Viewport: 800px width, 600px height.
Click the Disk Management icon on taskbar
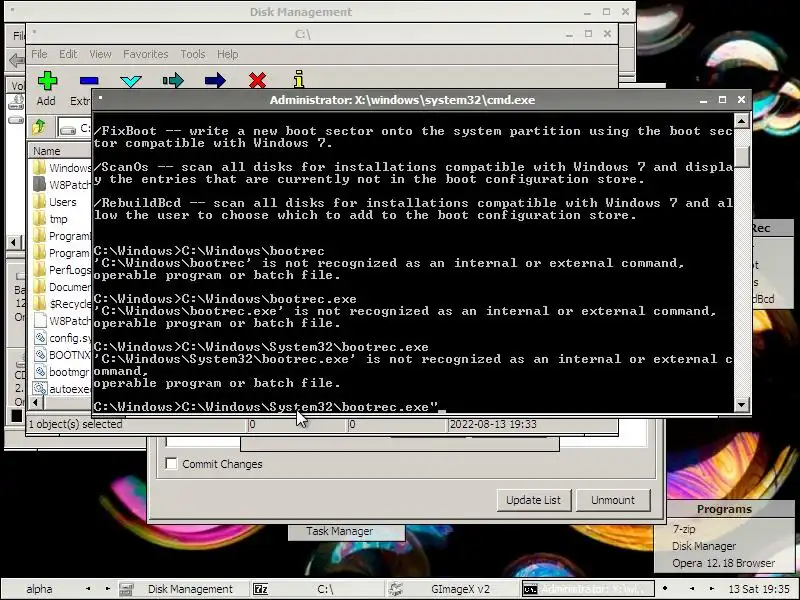(126, 589)
